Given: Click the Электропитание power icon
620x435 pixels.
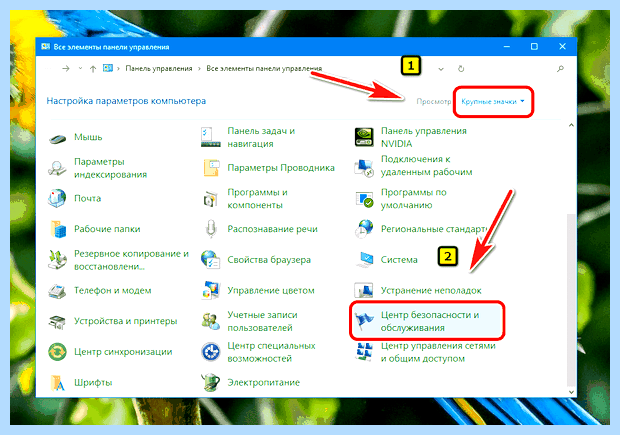Looking at the screenshot, I should (210, 382).
